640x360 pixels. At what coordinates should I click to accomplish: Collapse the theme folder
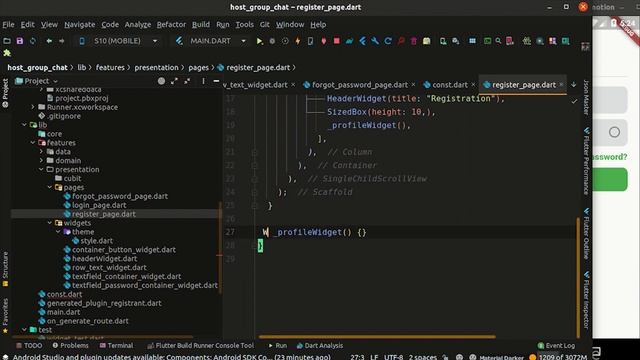[58, 232]
